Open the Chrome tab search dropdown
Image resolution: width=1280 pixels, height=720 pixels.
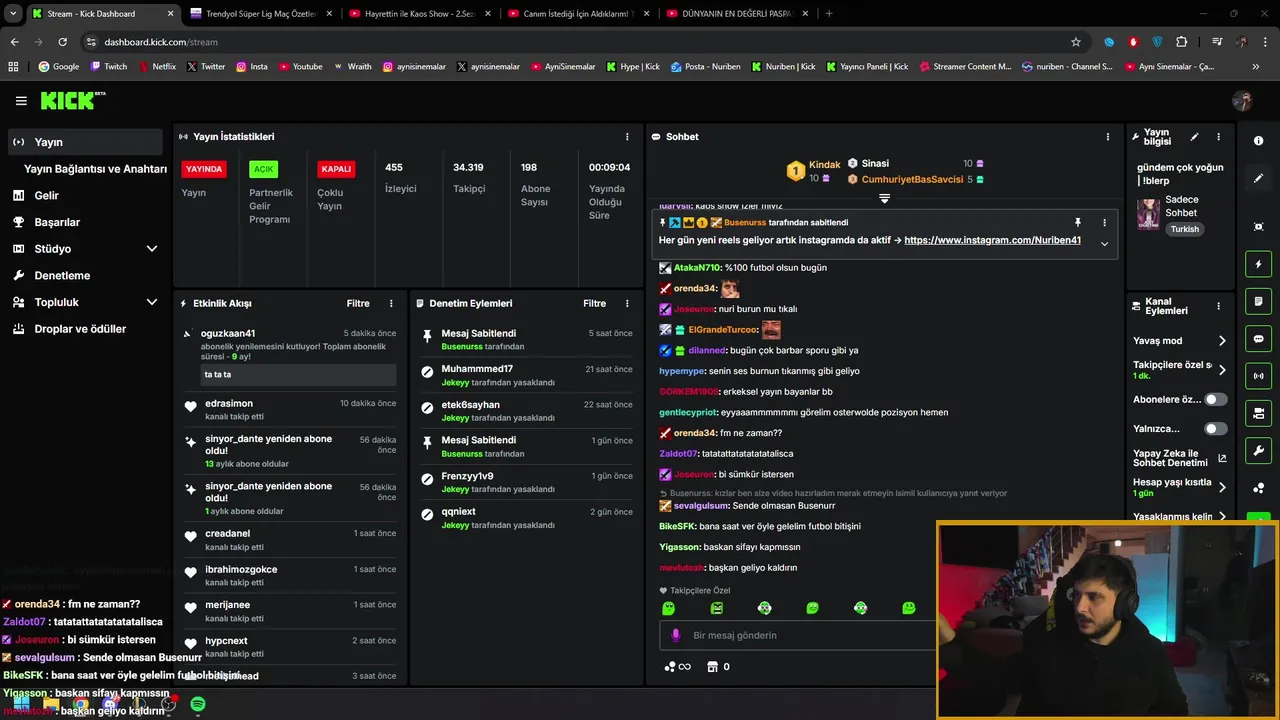[x=13, y=14]
